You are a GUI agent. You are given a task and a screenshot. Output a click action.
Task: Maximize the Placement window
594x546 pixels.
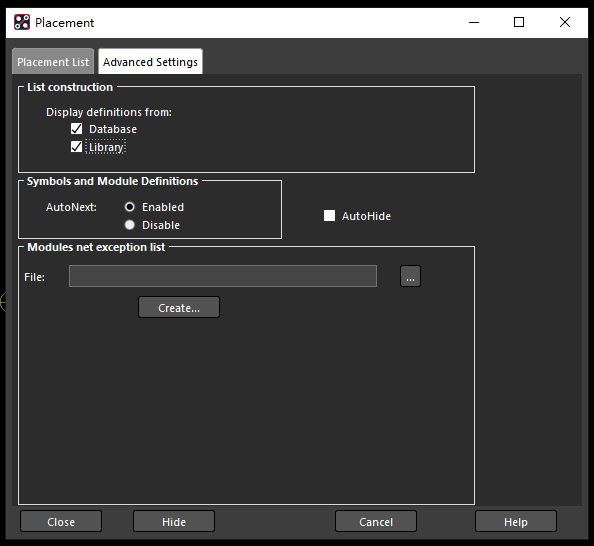point(519,22)
